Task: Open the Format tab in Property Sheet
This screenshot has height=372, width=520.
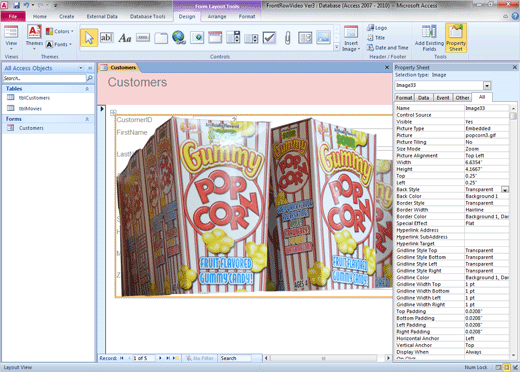Action: (x=404, y=98)
